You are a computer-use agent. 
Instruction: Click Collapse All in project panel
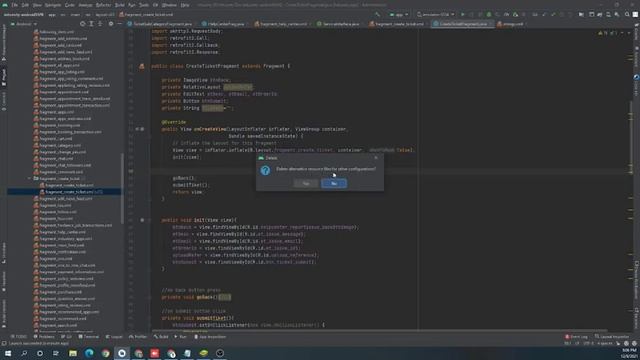[x=100, y=24]
